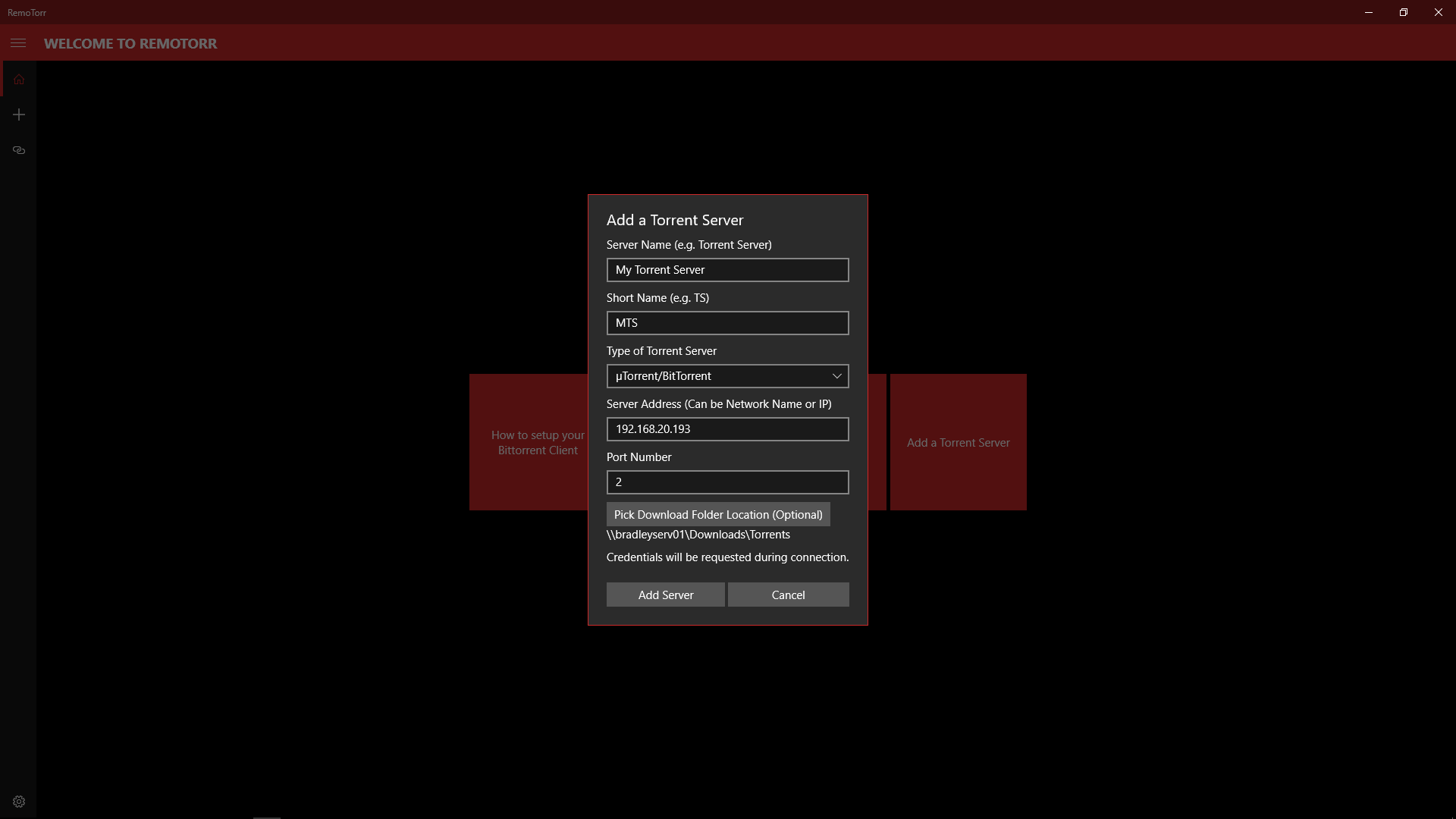Viewport: 1456px width, 819px height.
Task: Click the Short Name field with MTS
Action: coord(726,323)
